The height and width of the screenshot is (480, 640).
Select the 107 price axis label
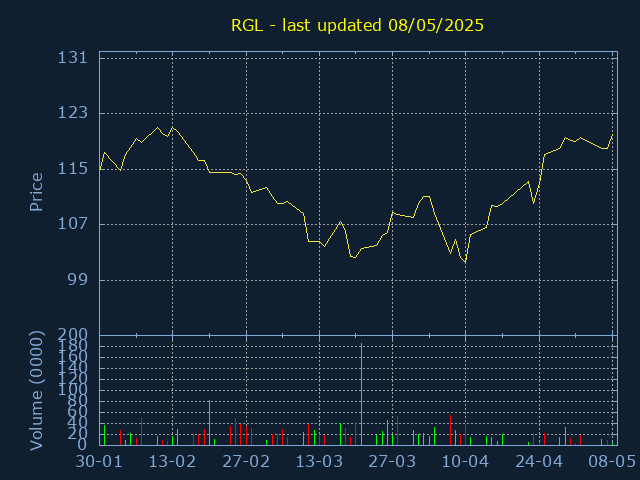point(73,224)
